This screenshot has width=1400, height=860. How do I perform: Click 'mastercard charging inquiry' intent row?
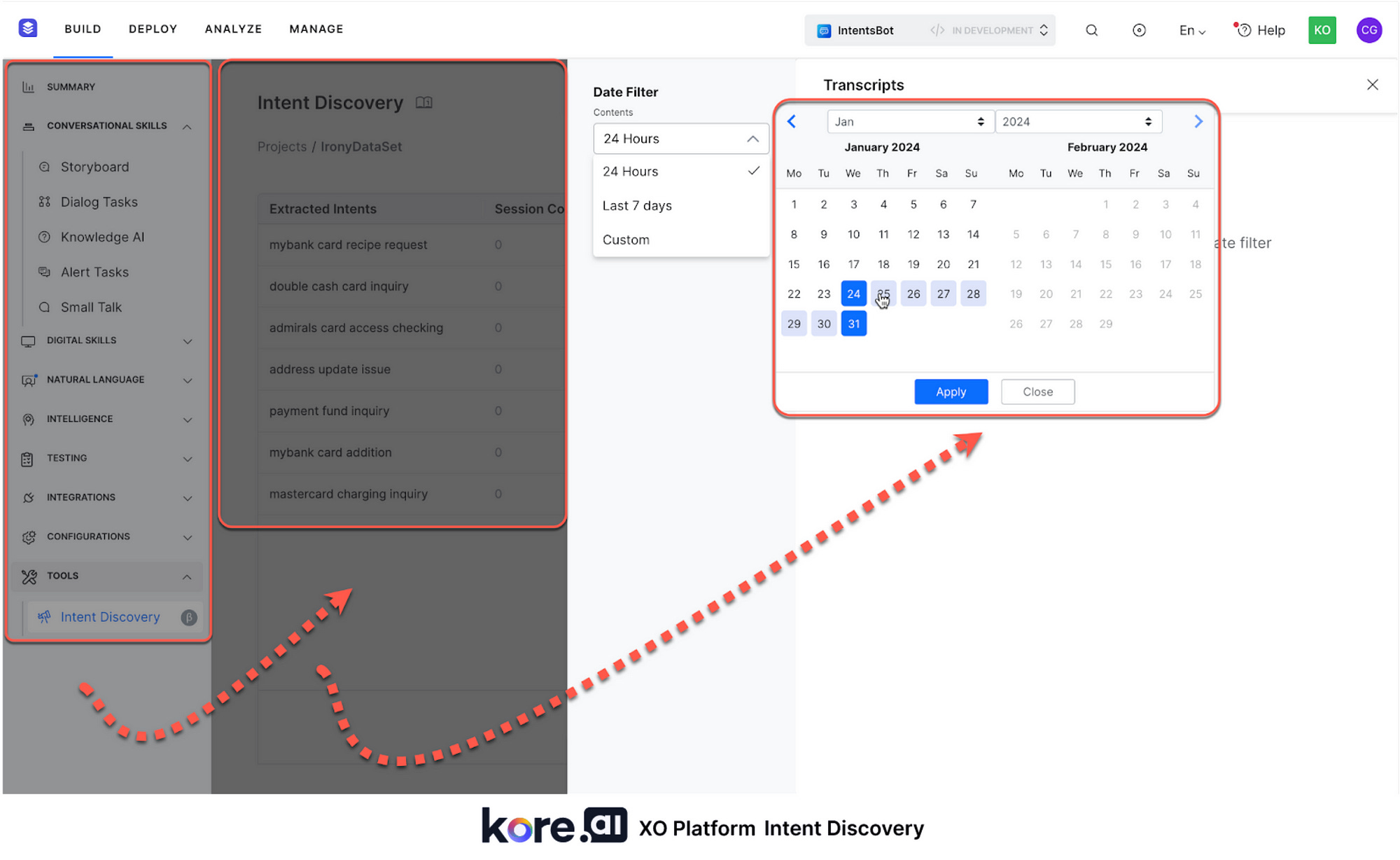(x=410, y=494)
